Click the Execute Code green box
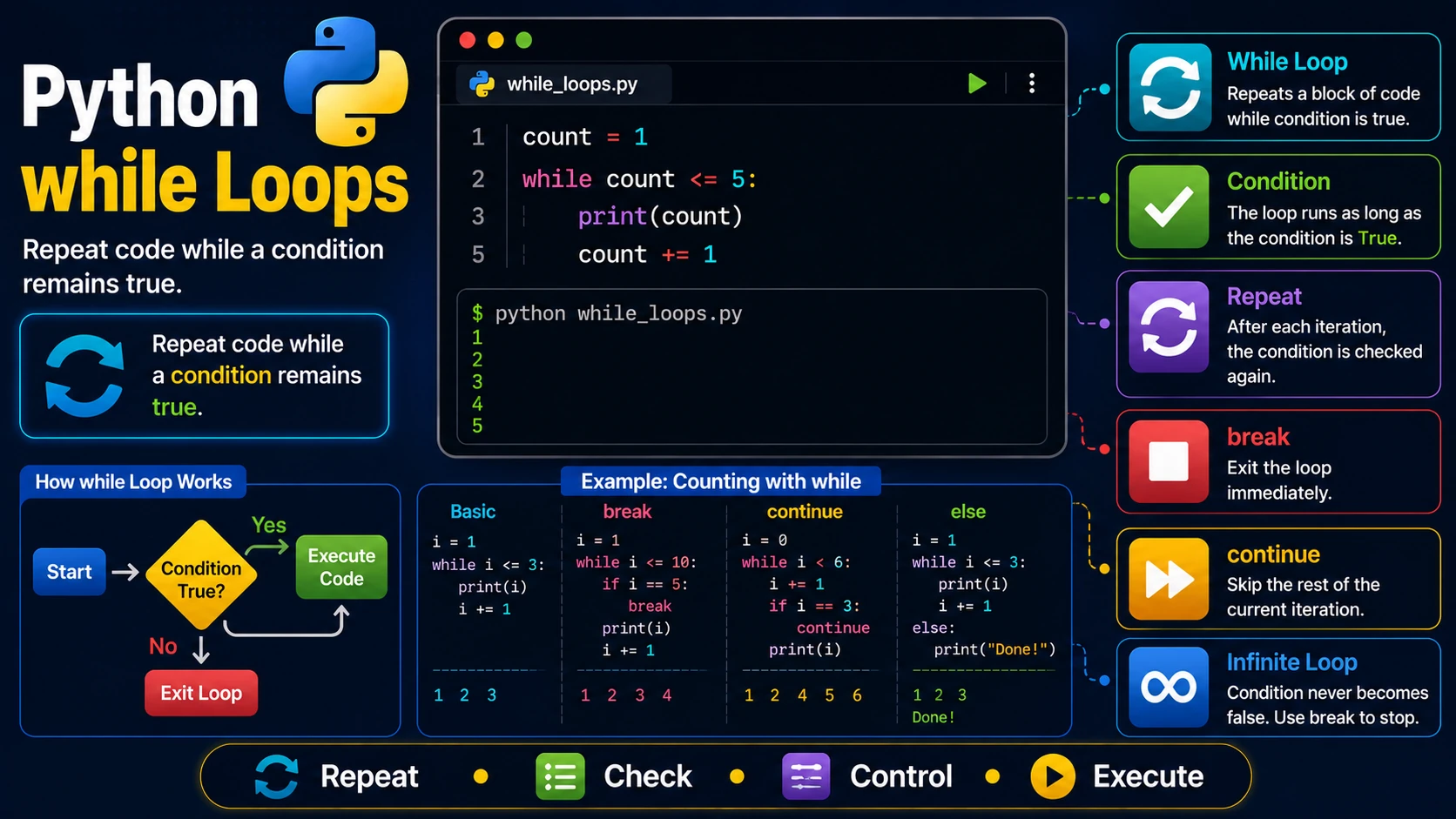Viewport: 1456px width, 819px height. click(x=341, y=567)
